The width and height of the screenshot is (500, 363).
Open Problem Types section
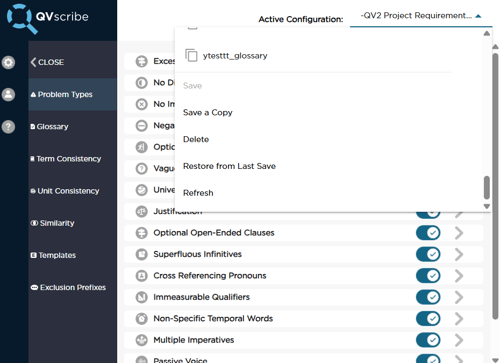click(72, 94)
